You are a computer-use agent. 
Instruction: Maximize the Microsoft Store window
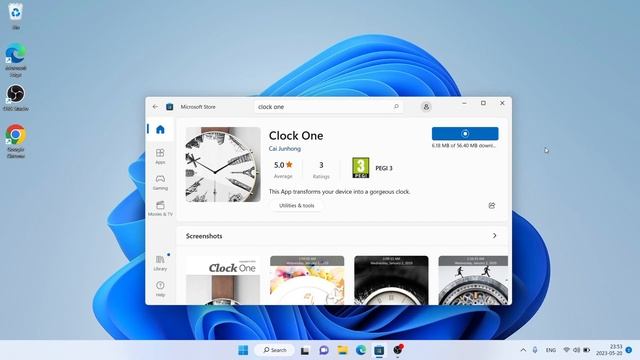pyautogui.click(x=483, y=103)
